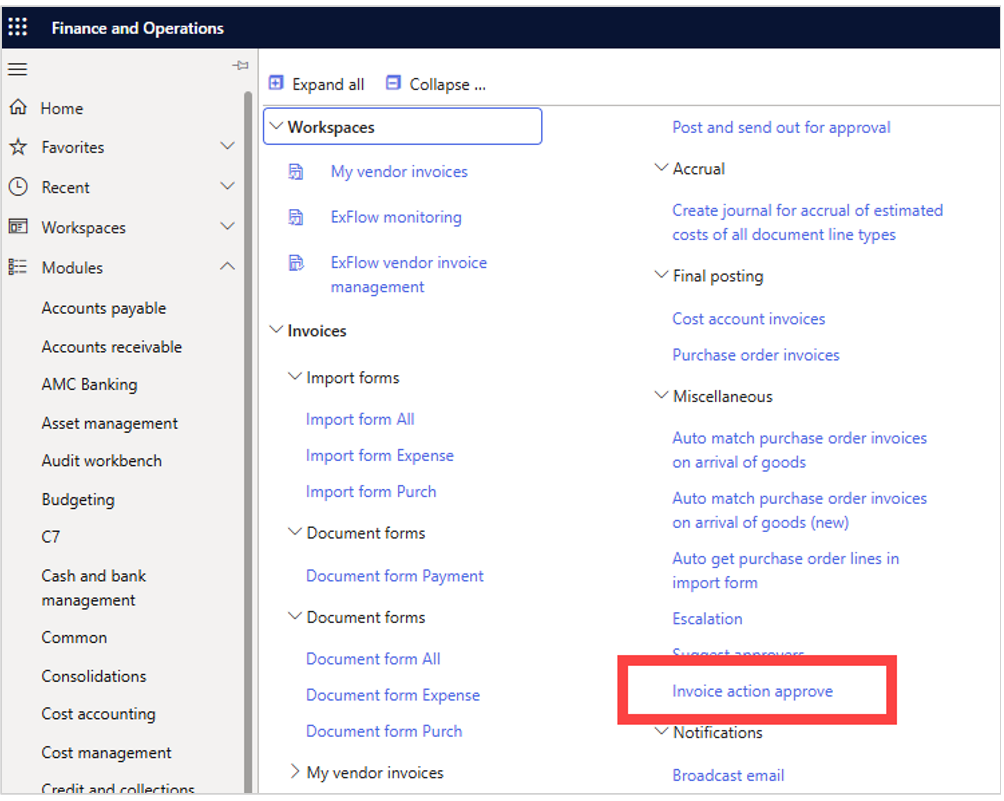Go to Home in sidebar
Screen dimensions: 1004x801
[61, 108]
